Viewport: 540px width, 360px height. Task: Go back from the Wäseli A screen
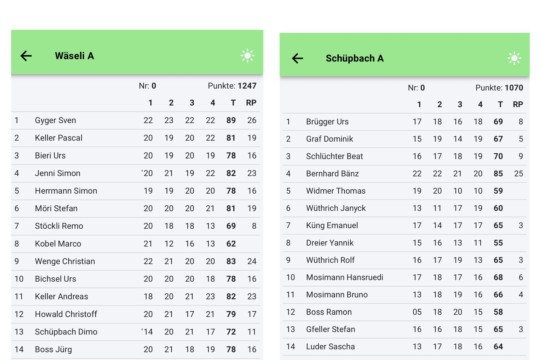[x=26, y=56]
